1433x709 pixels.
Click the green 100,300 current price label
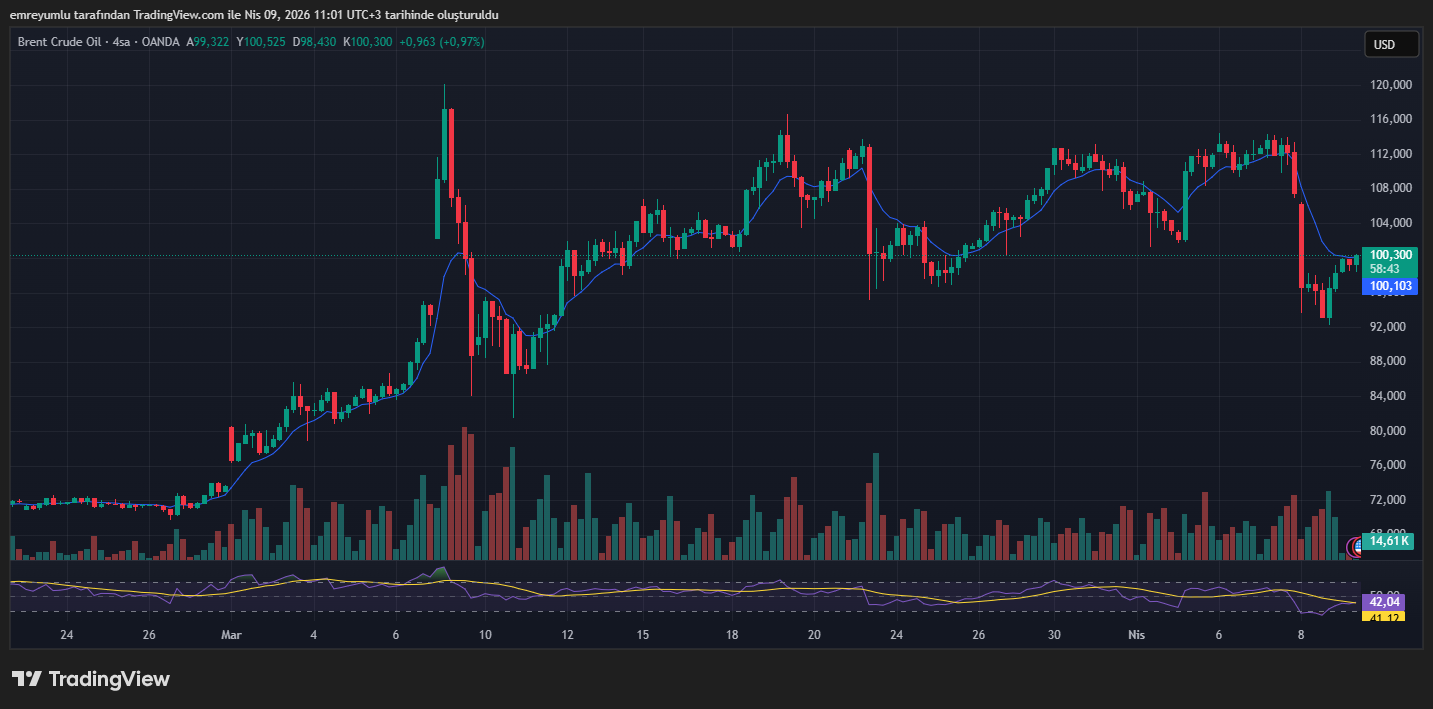1390,255
